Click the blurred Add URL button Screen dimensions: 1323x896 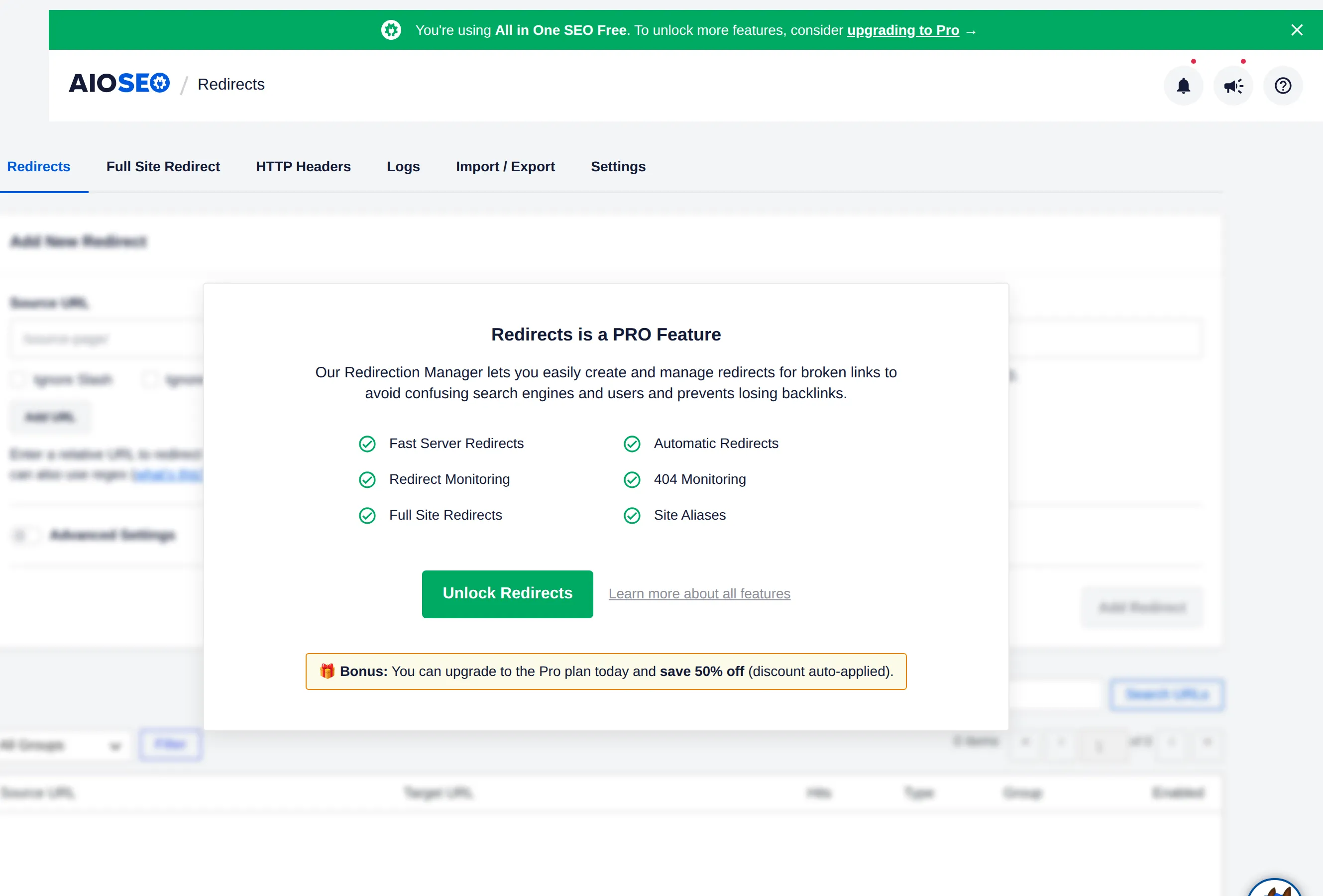[x=50, y=417]
